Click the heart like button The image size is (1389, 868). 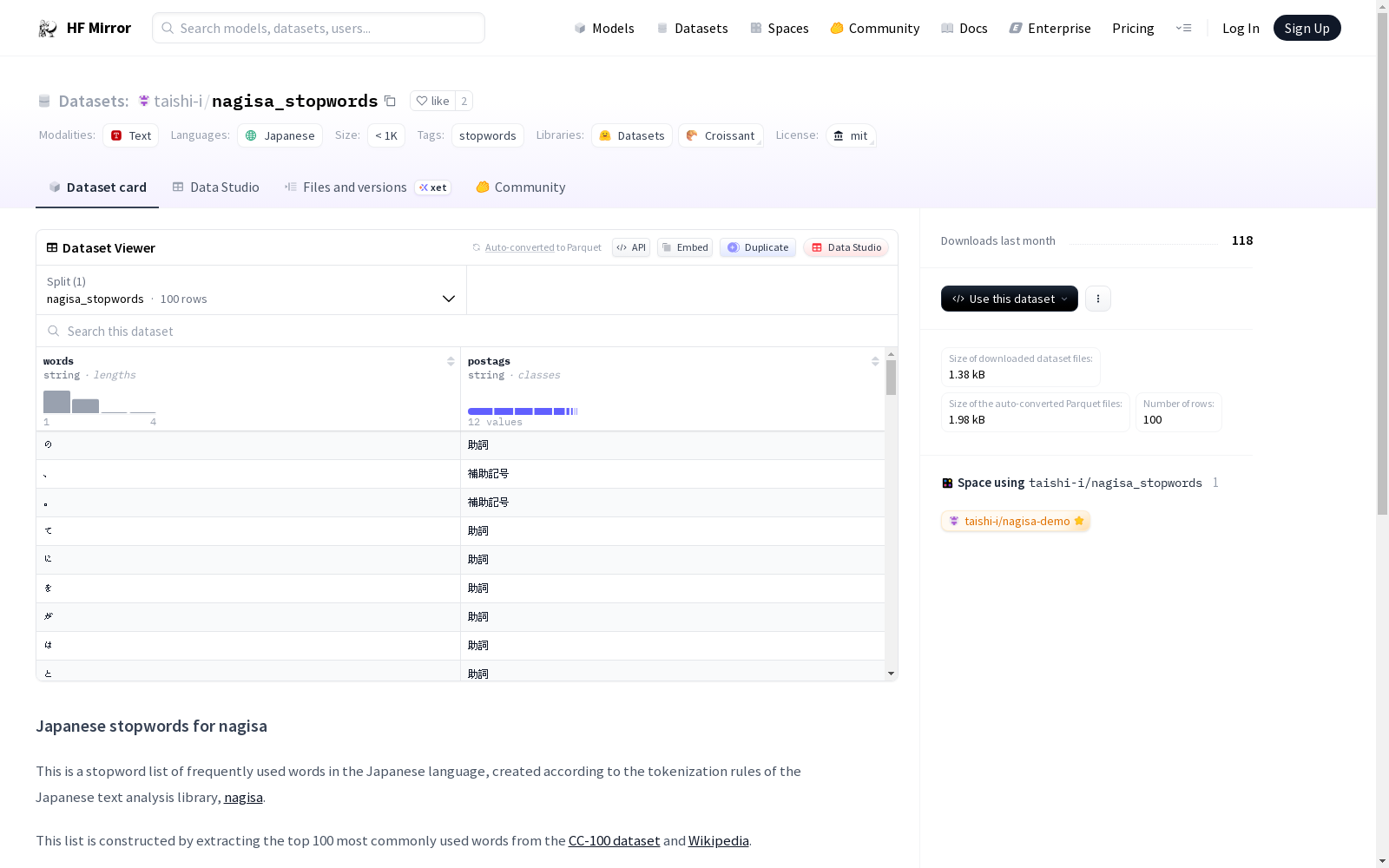pyautogui.click(x=432, y=101)
